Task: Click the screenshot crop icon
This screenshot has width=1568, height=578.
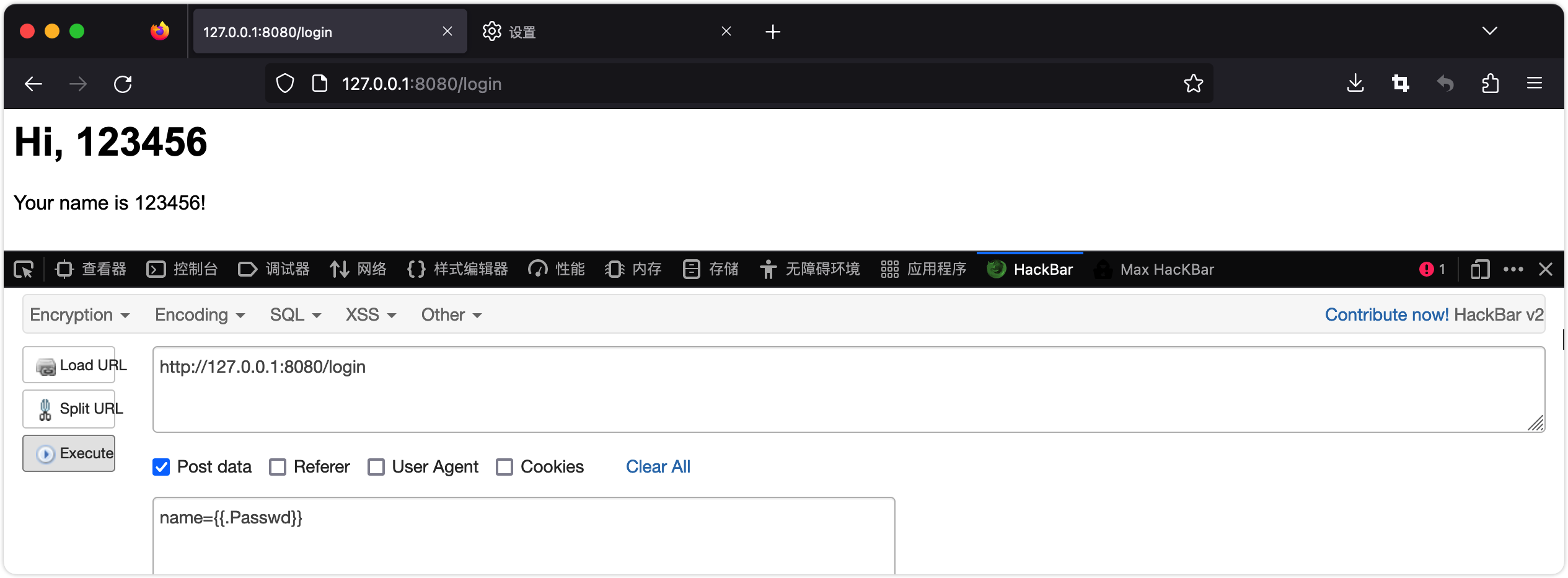Action: coord(1400,83)
